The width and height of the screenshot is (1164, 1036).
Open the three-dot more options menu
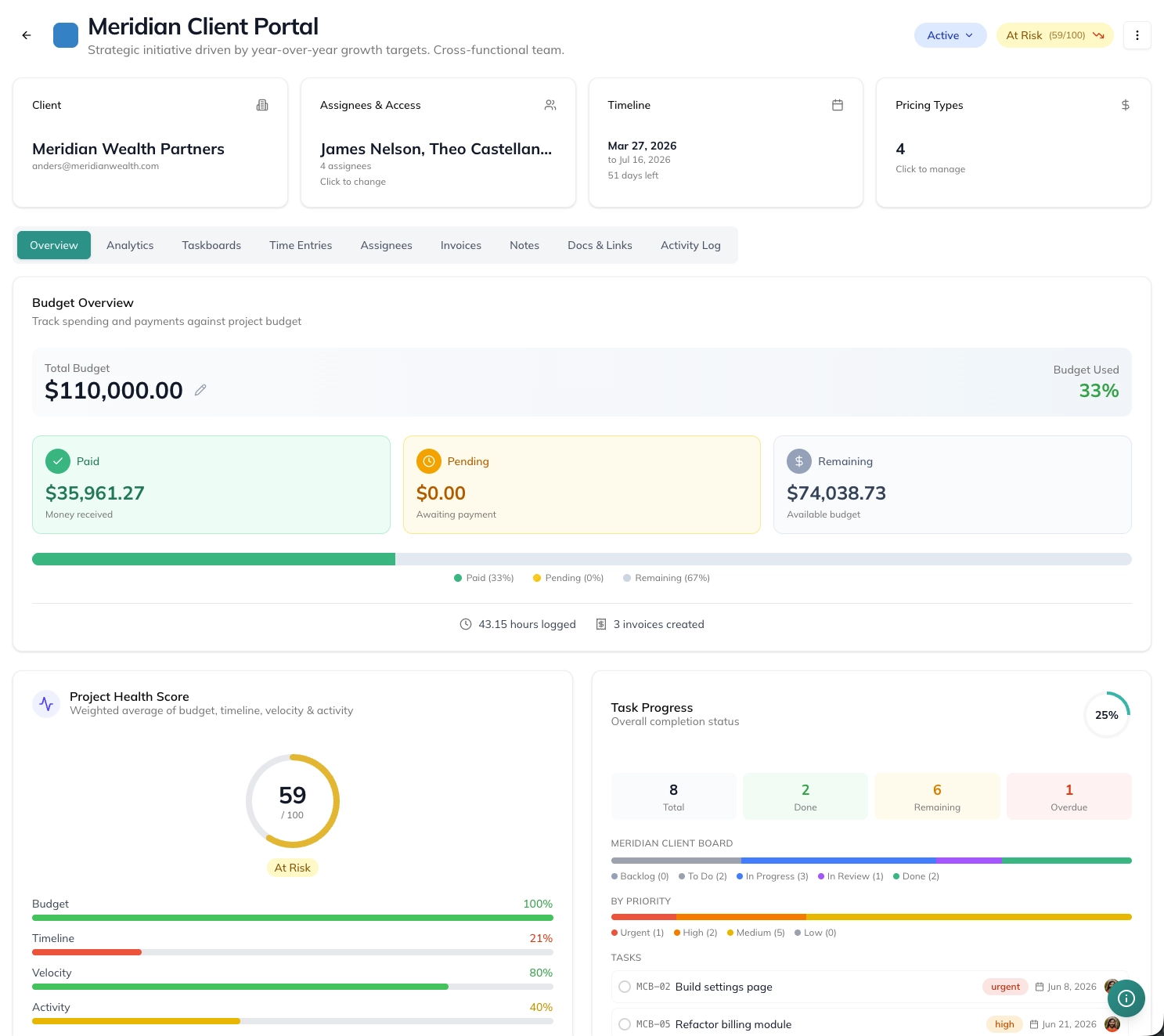[1137, 35]
